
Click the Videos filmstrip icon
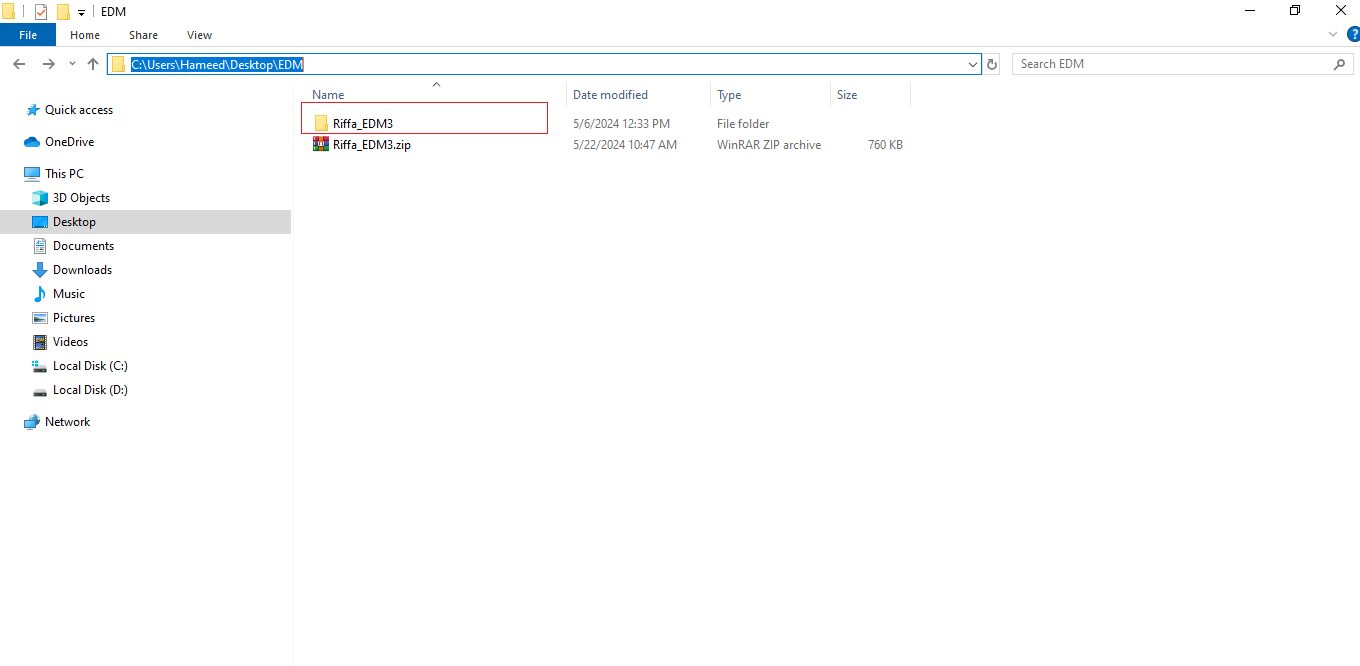pyautogui.click(x=40, y=342)
